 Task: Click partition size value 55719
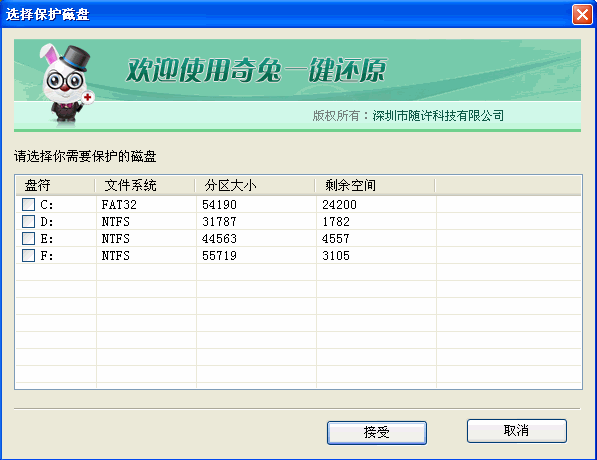pyautogui.click(x=219, y=256)
